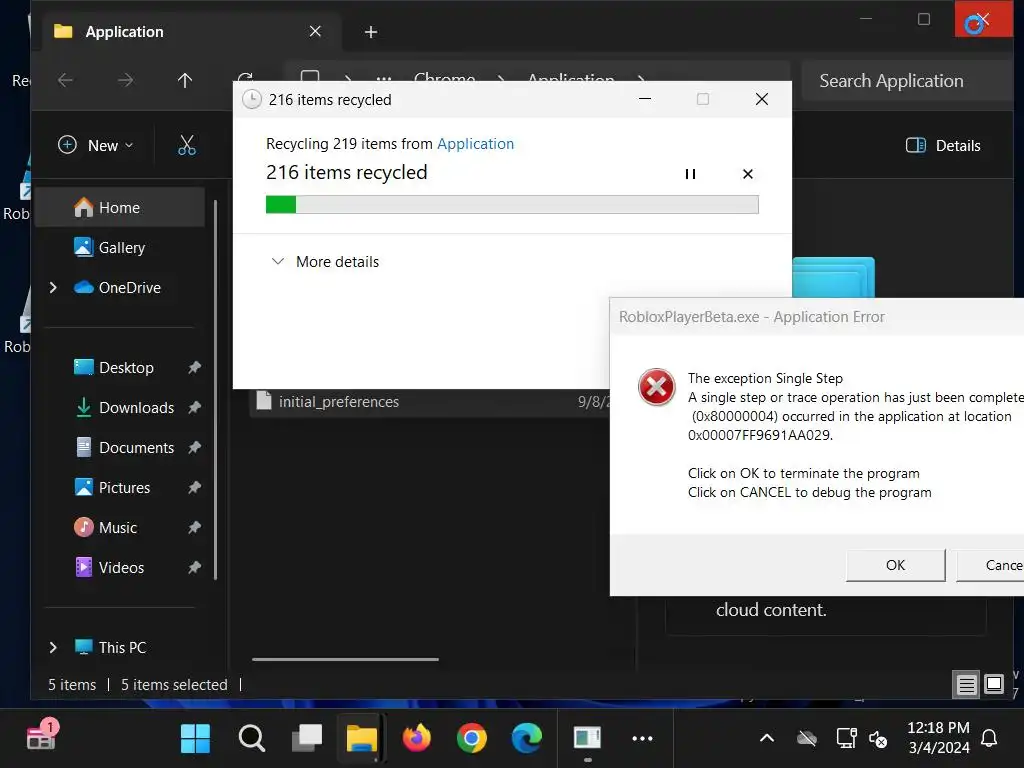The height and width of the screenshot is (768, 1024).
Task: Unpin Downloads using its pin icon
Action: tap(194, 408)
